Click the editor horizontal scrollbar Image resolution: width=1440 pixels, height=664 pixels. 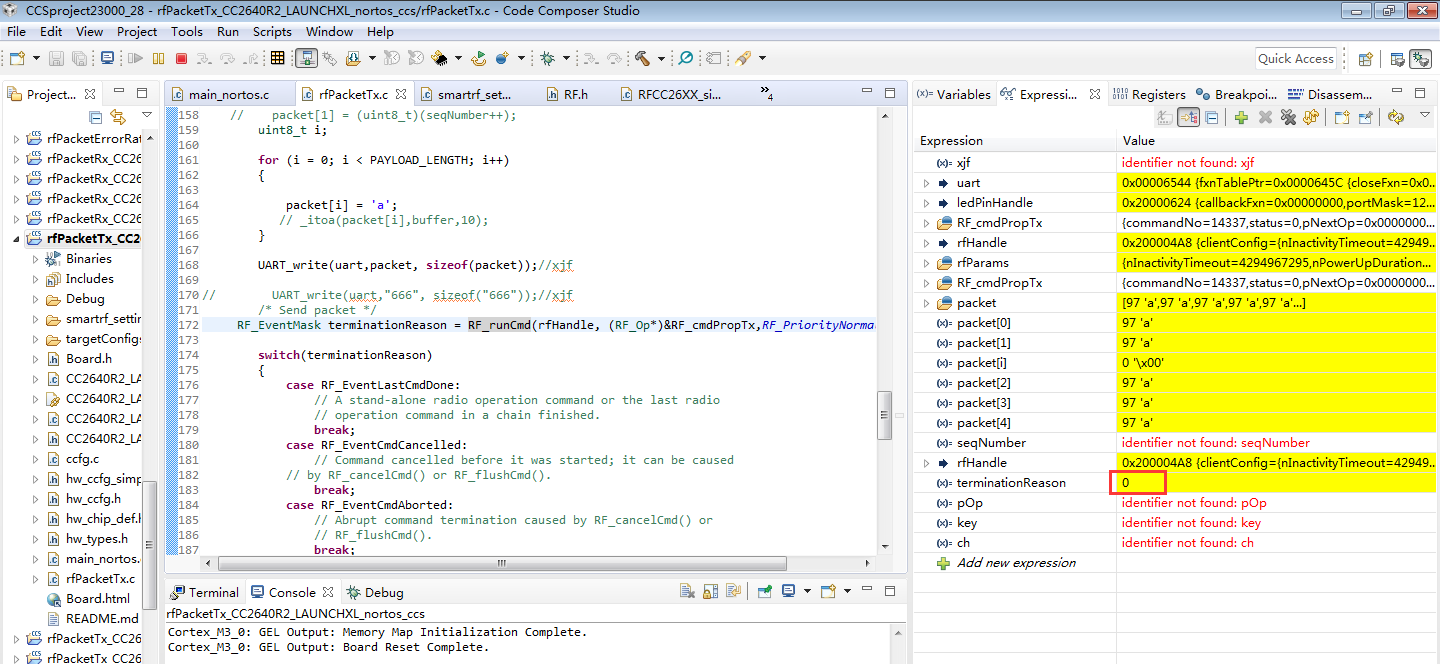(500, 564)
